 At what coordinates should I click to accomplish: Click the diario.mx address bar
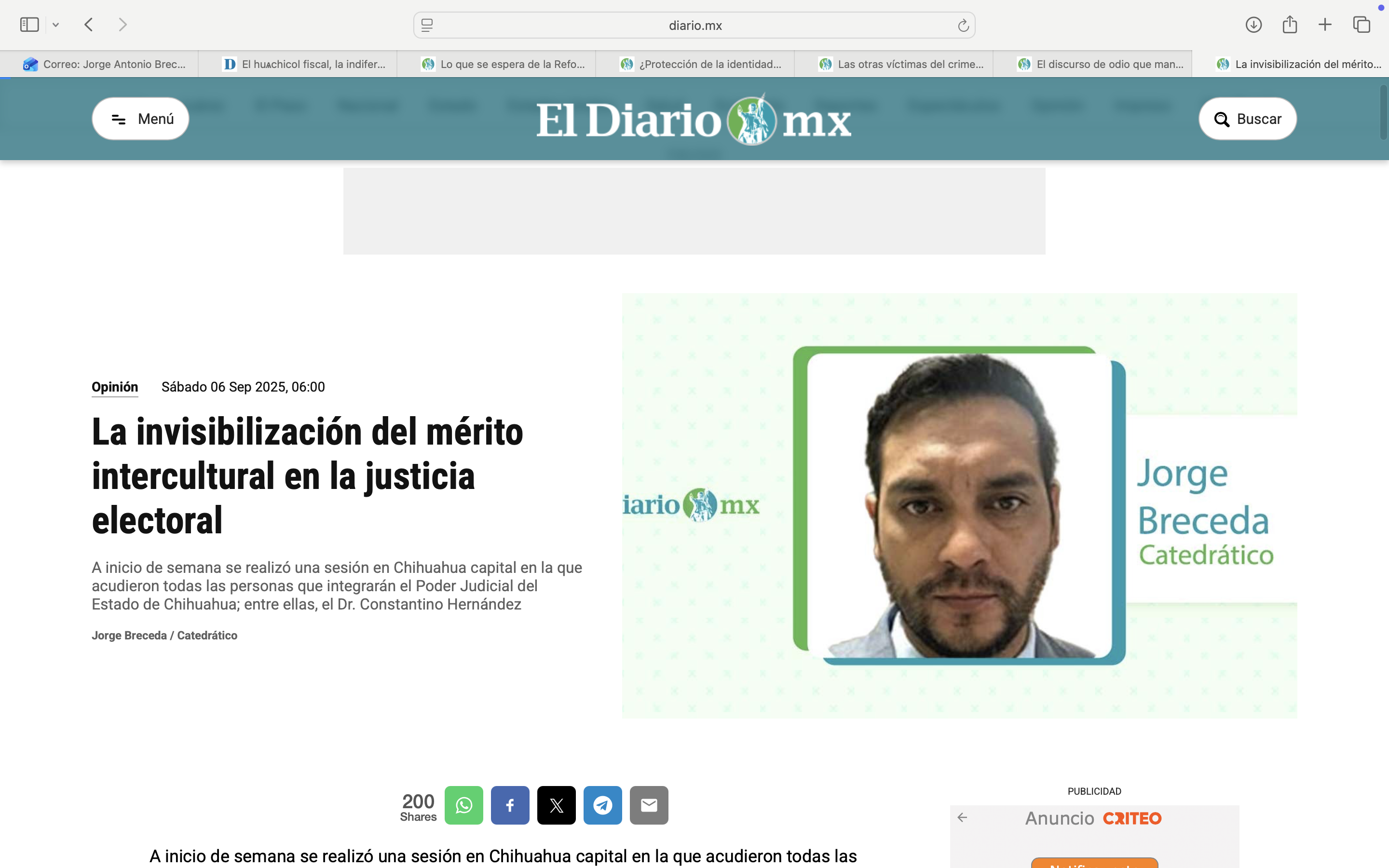click(694, 25)
